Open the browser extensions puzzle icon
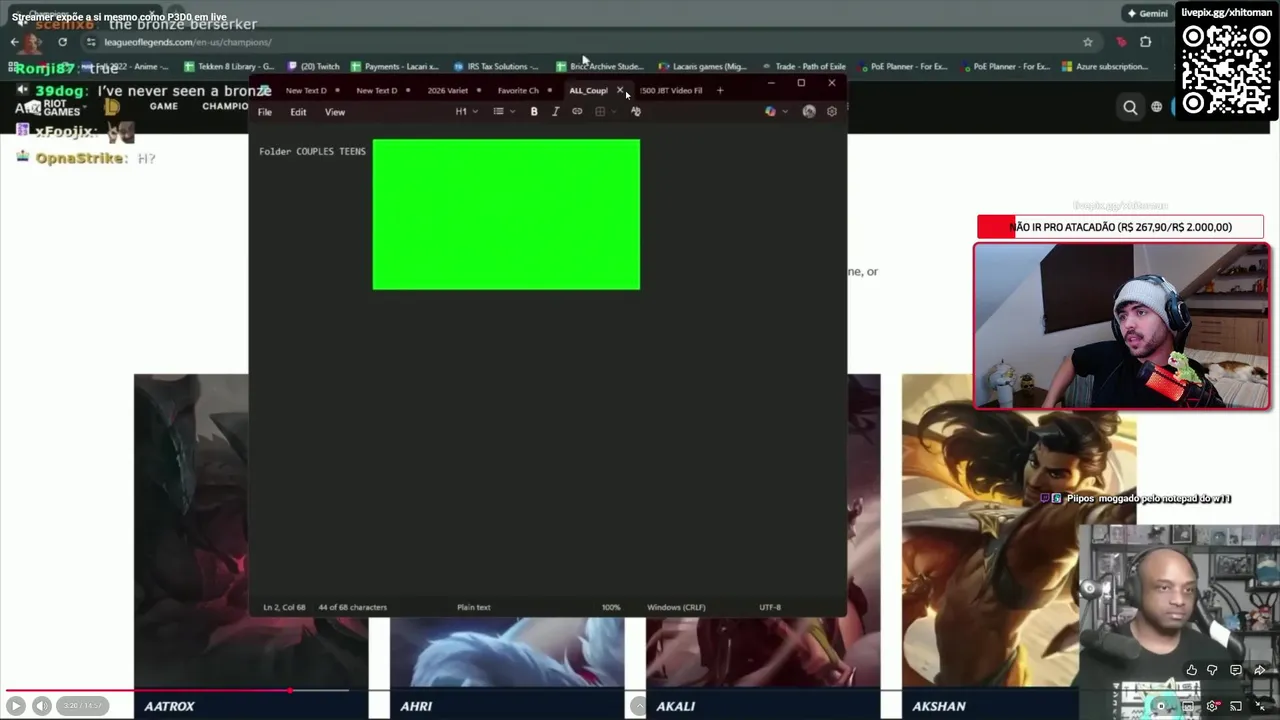This screenshot has width=1280, height=720. tap(1146, 42)
